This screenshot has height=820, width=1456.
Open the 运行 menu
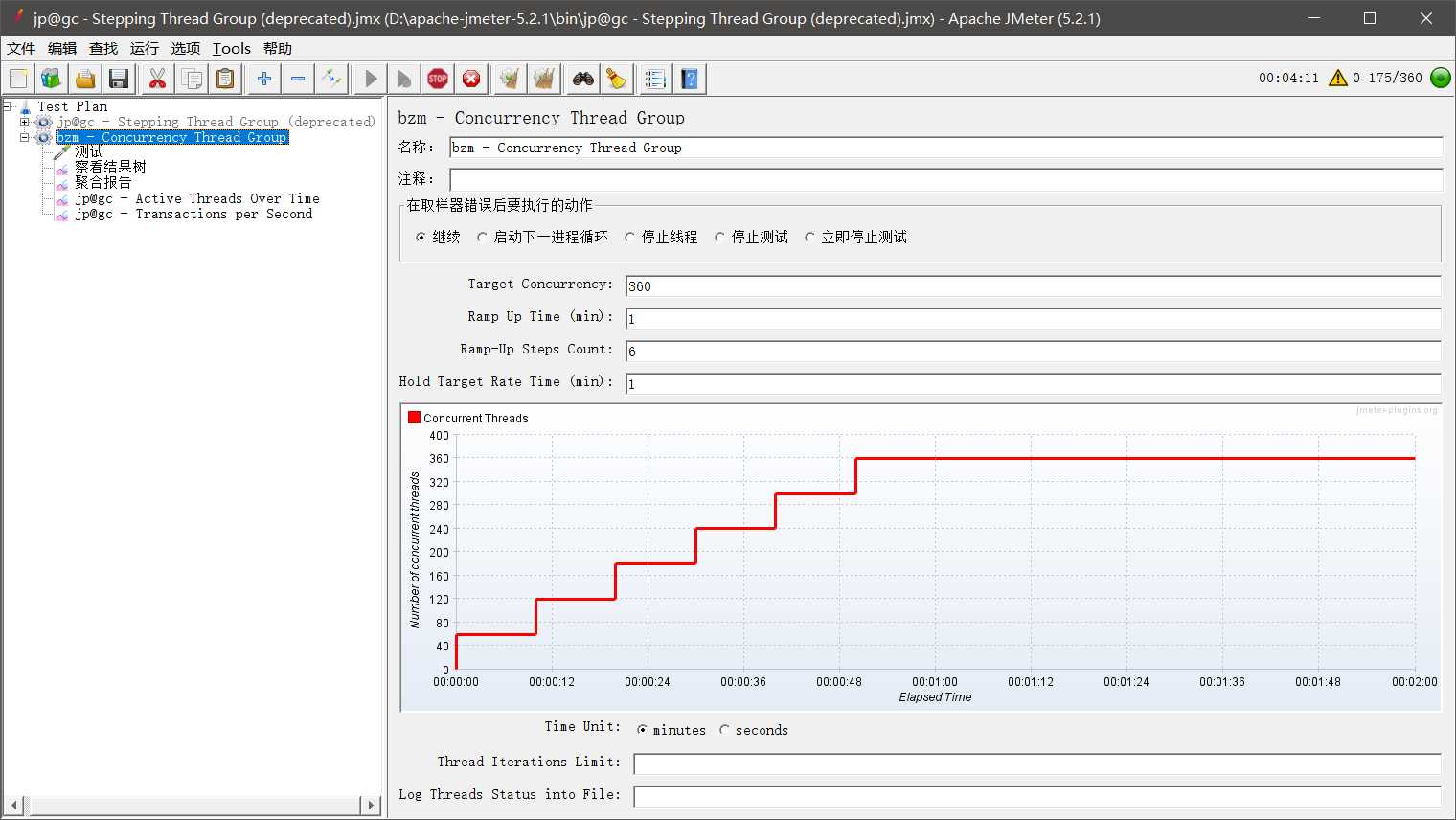pyautogui.click(x=145, y=49)
